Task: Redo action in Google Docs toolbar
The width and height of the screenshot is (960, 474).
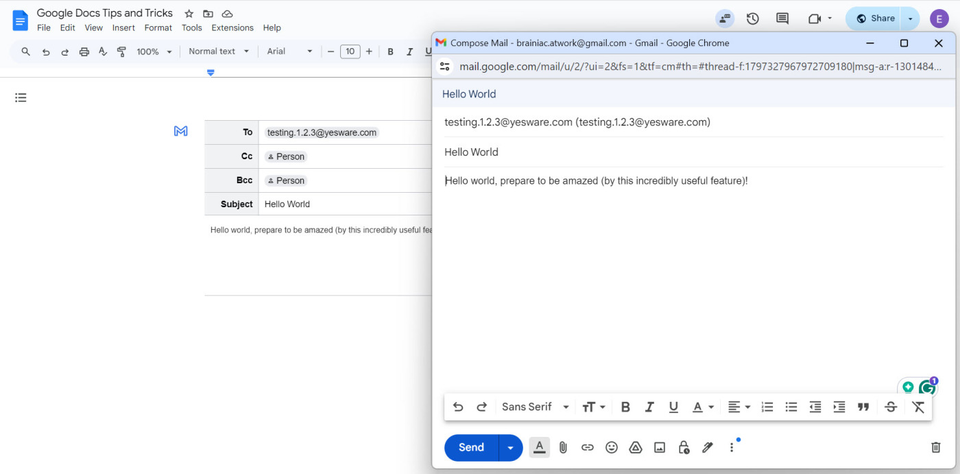Action: tap(64, 51)
